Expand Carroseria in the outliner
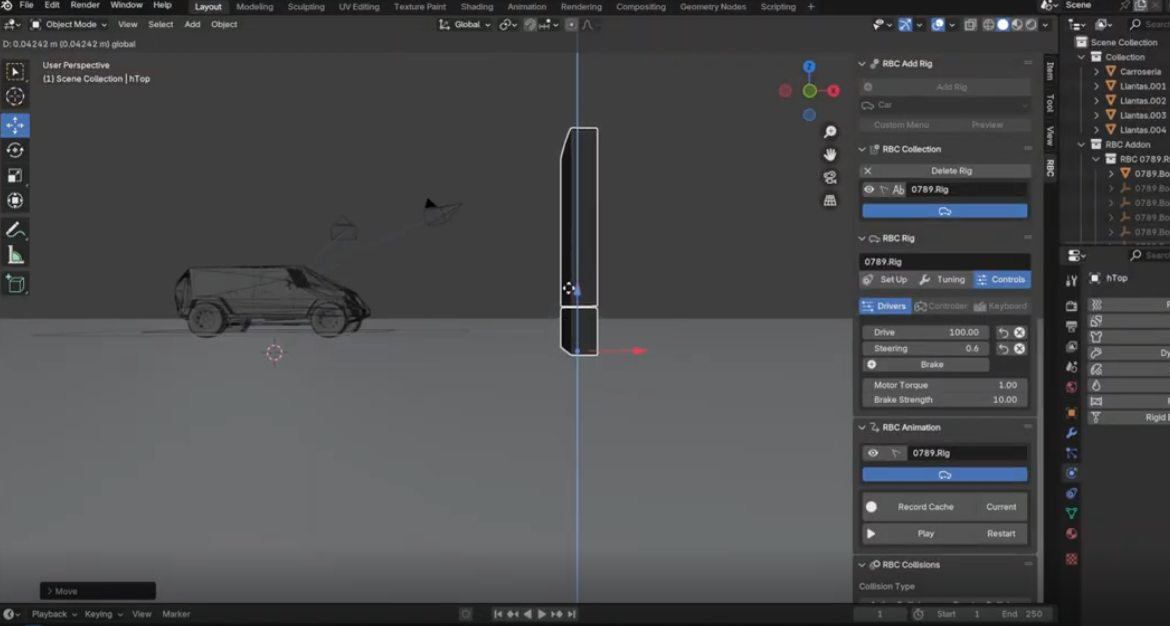 click(1096, 72)
